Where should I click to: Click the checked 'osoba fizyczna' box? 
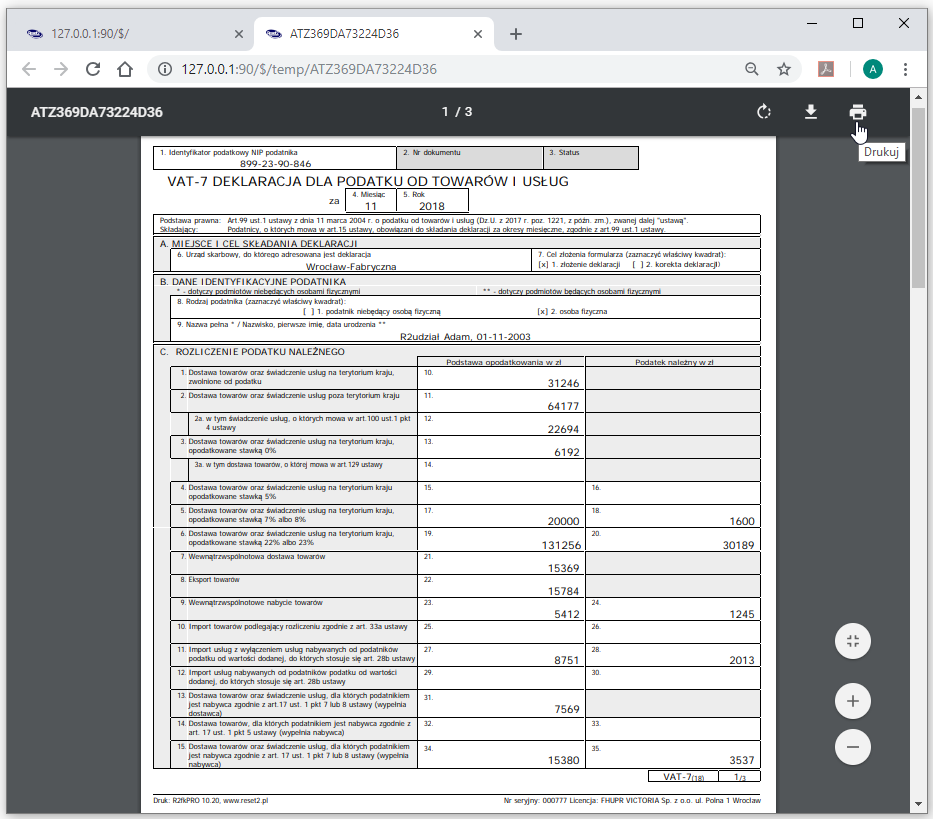pos(542,311)
